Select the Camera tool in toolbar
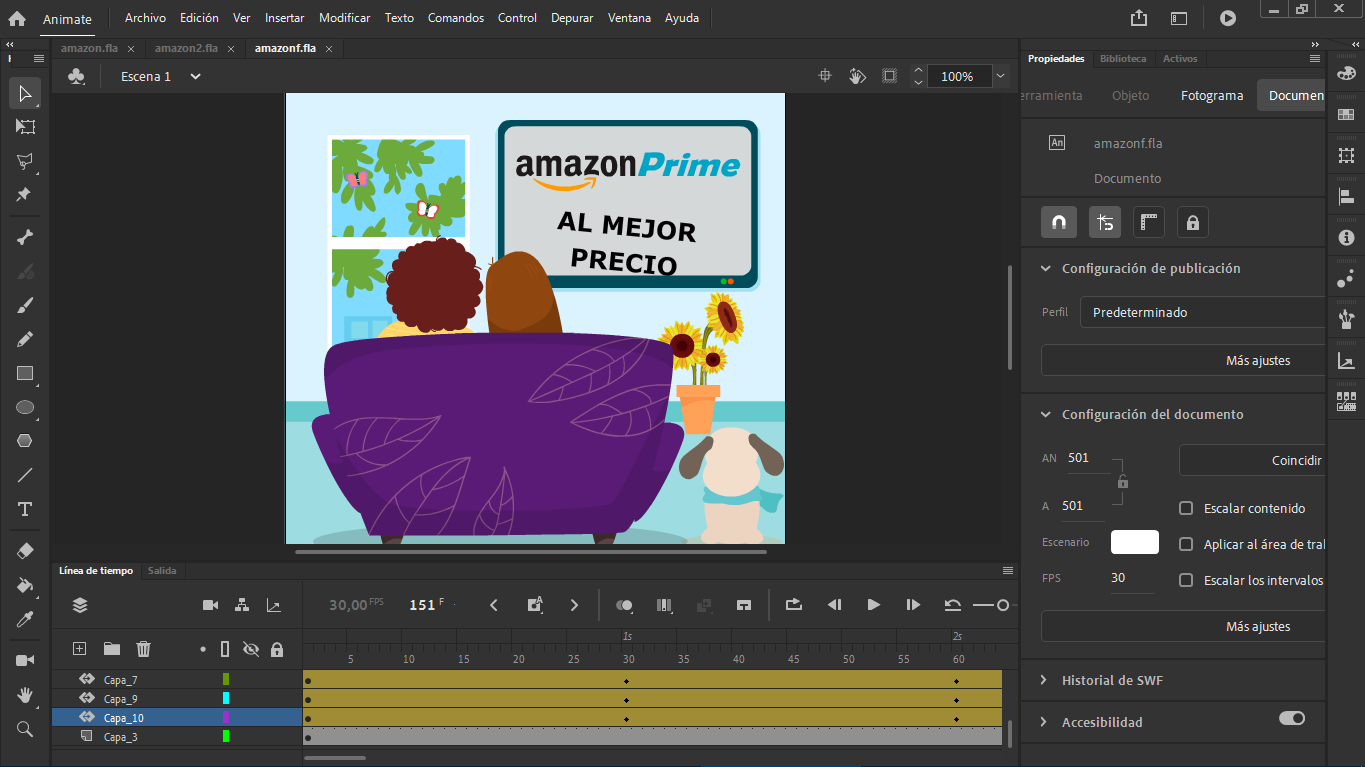Image resolution: width=1365 pixels, height=767 pixels. pos(25,660)
